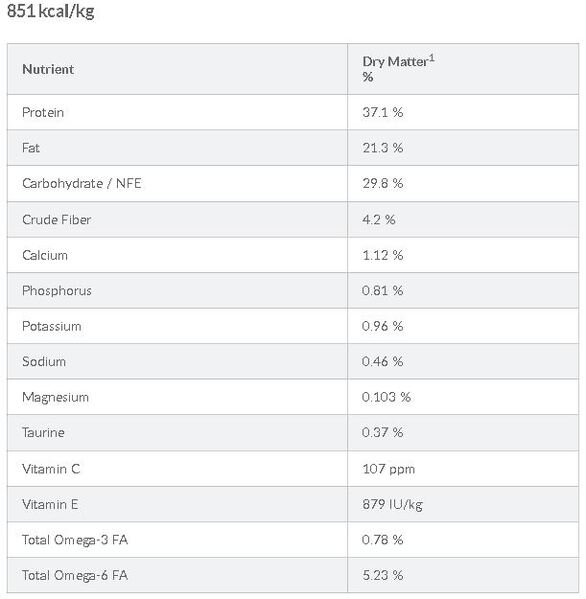Screen dimensions: 586x599
Task: Click the Dry Matter % column header
Action: click(398, 69)
